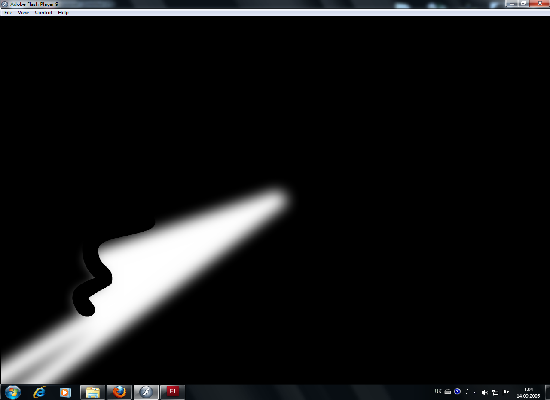Viewport: 550px width, 400px height.
Task: Open the Control menu
Action: pos(43,13)
